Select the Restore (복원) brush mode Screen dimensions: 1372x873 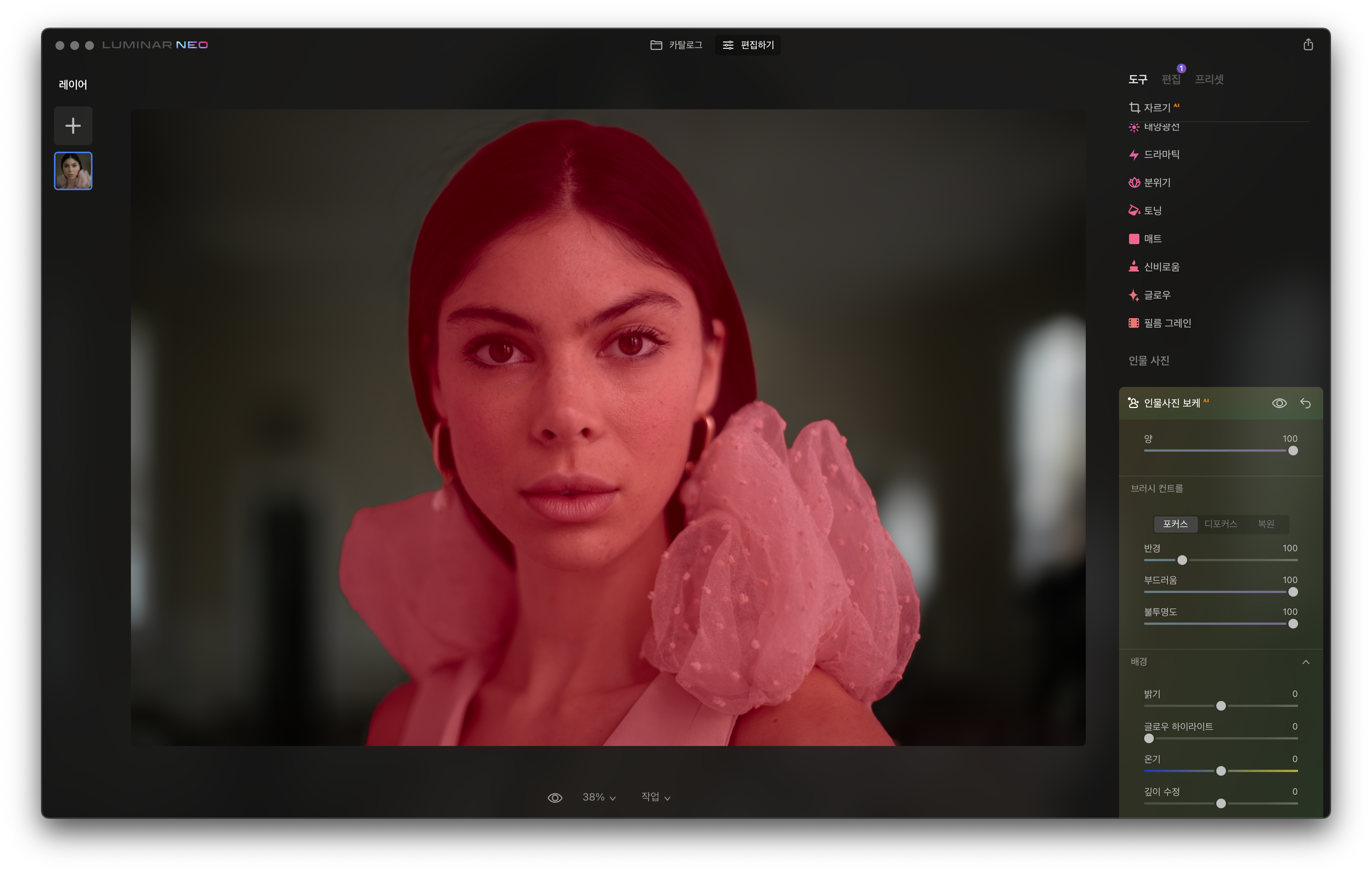click(1265, 524)
